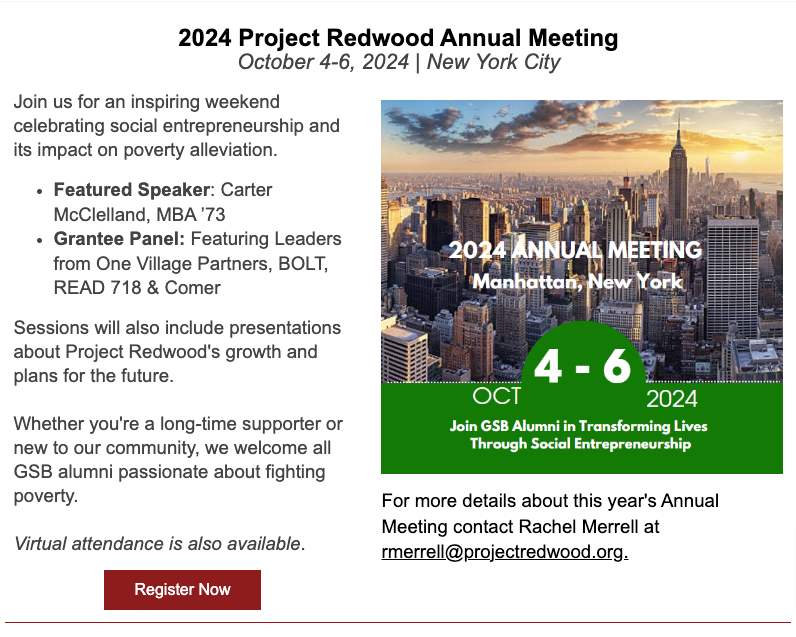Click the Virtual attendance is also available note
Screen dimensions: 796x637
[x=160, y=544]
